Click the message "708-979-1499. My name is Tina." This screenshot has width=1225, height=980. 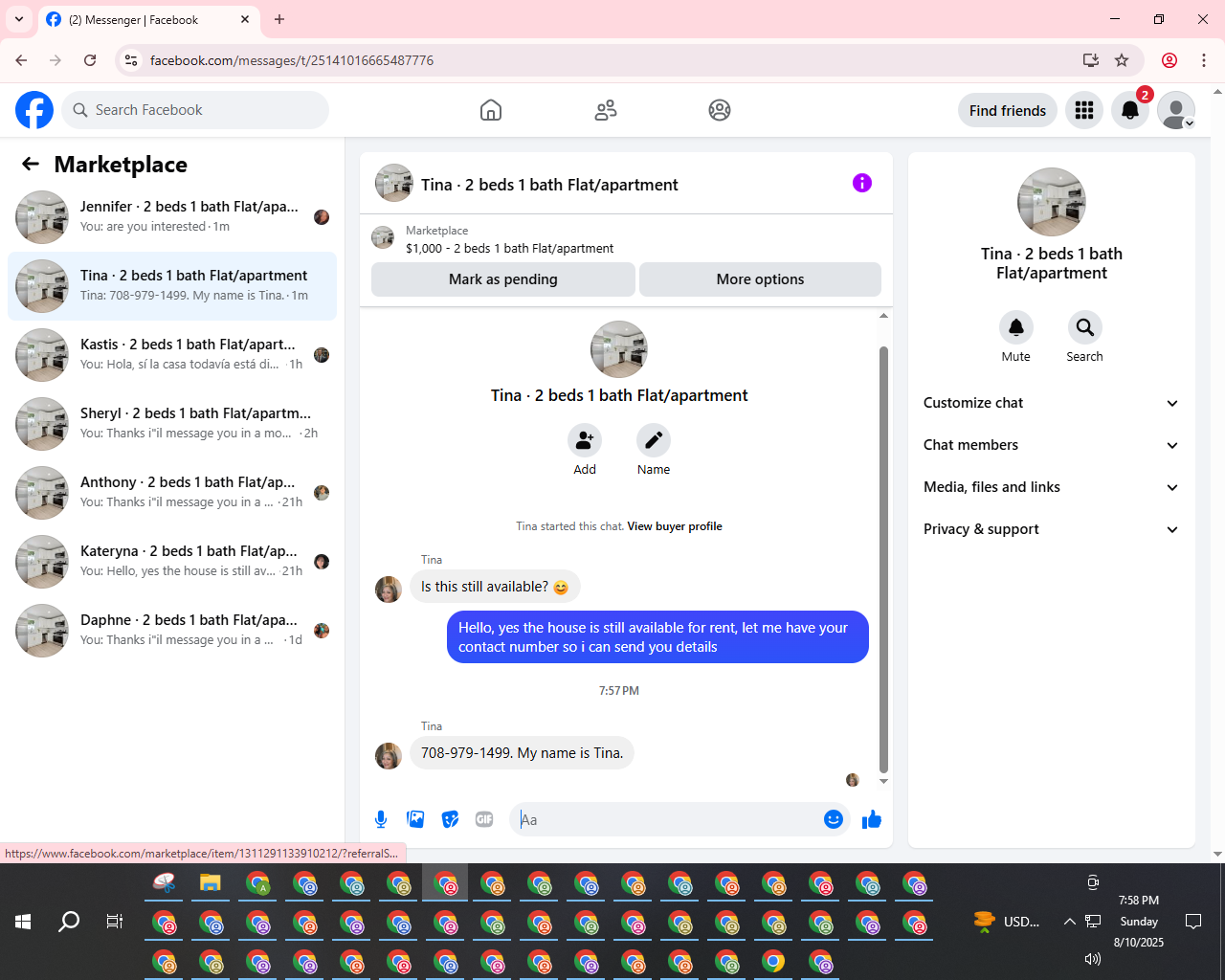click(523, 753)
